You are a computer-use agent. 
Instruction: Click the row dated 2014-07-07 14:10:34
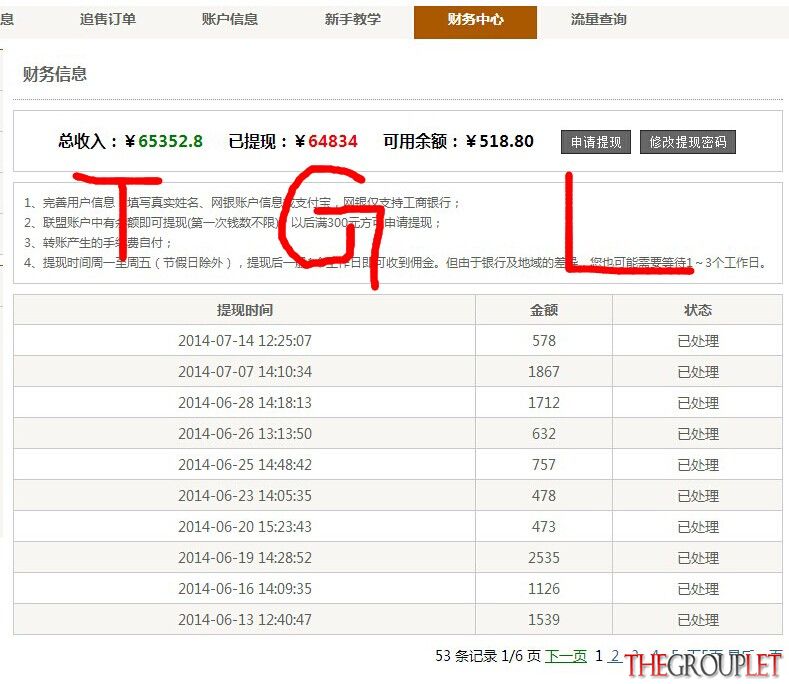coord(398,372)
